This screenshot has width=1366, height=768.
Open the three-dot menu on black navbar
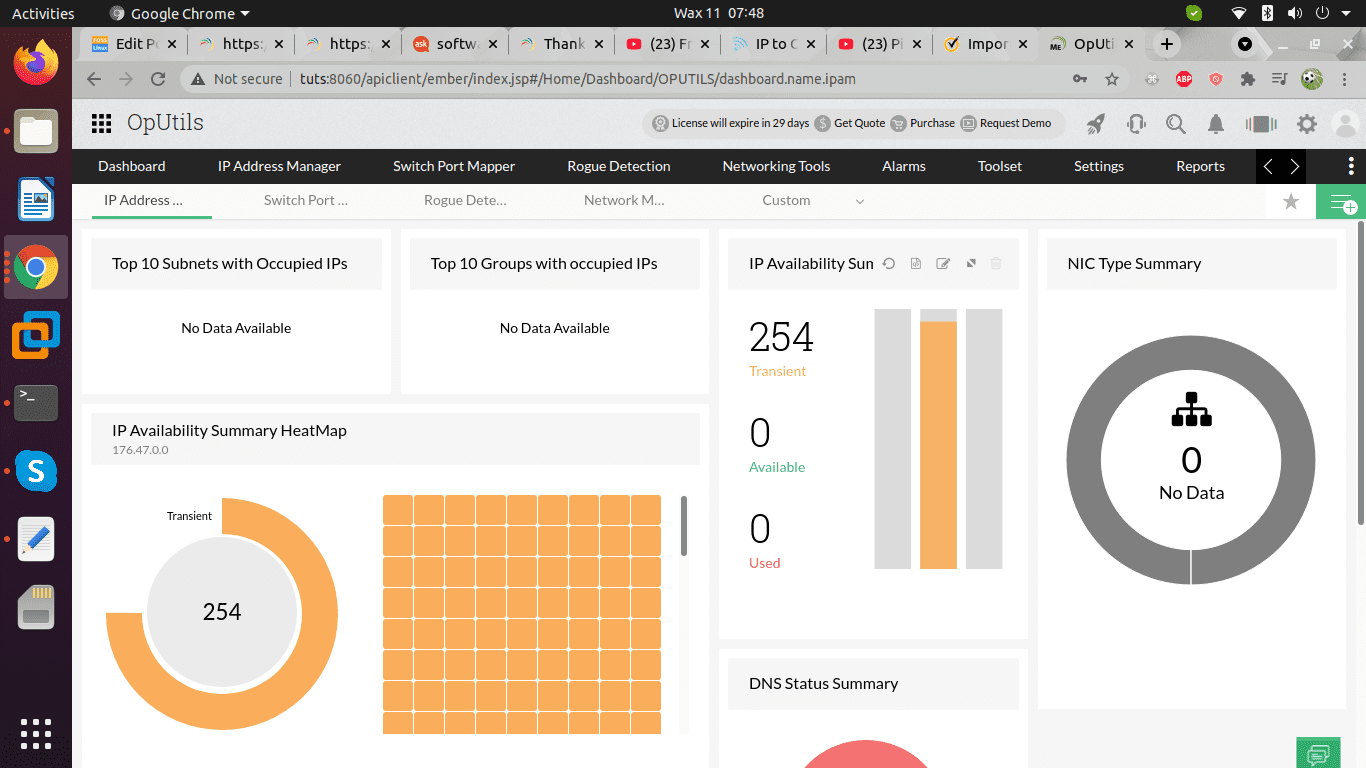1351,166
